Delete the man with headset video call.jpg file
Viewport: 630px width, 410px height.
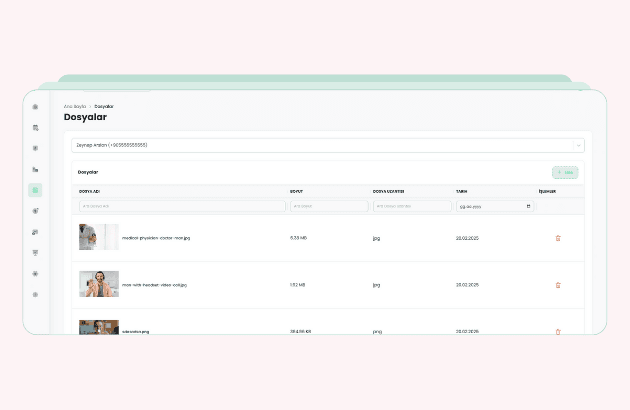click(557, 285)
